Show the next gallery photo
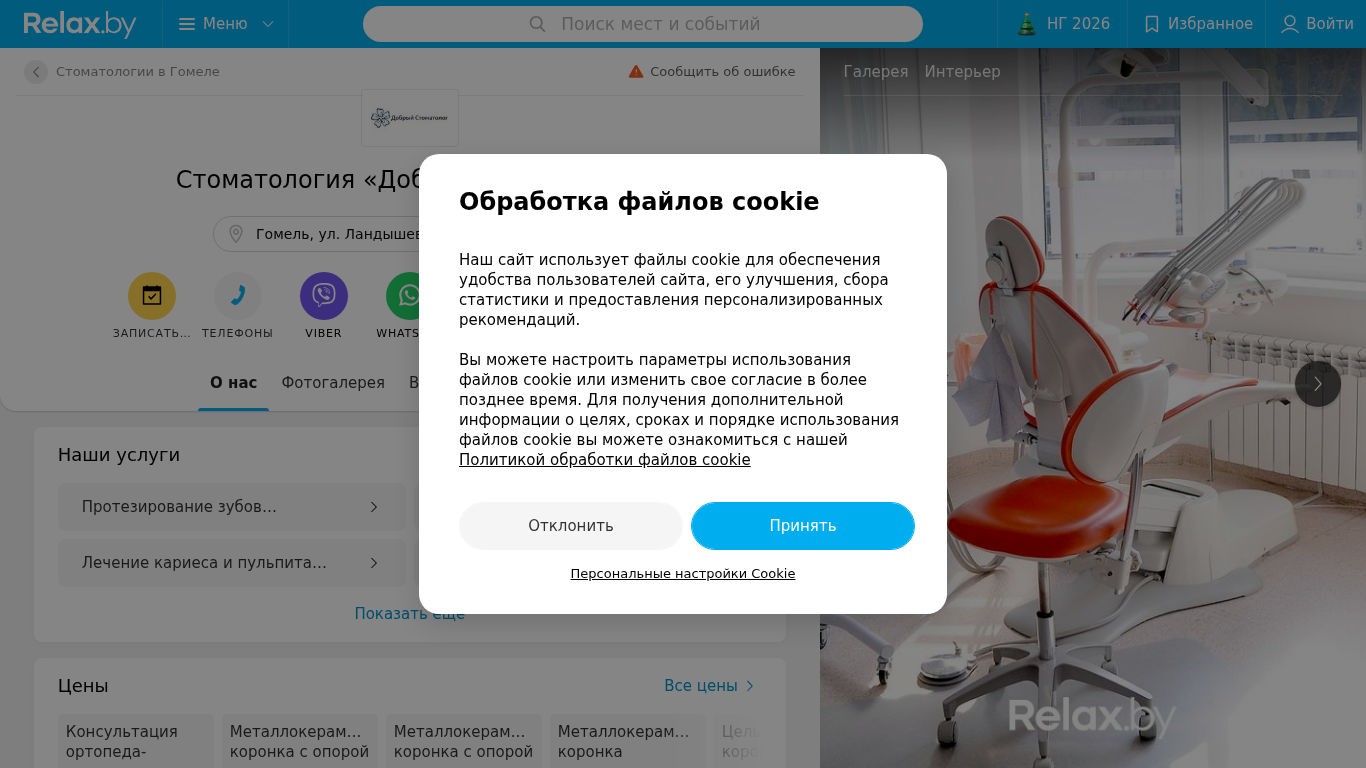 pos(1318,384)
